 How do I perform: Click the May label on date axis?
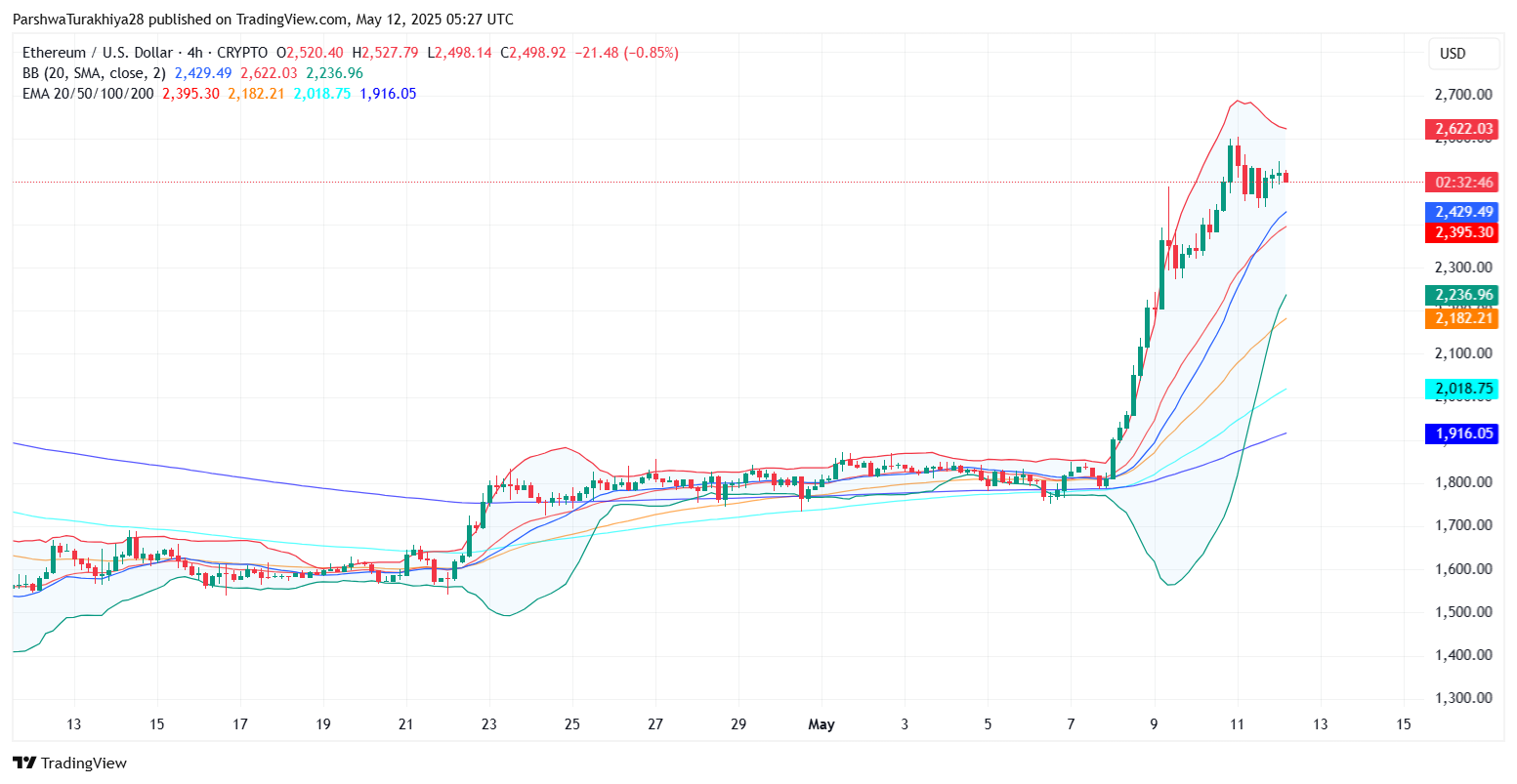pos(822,724)
